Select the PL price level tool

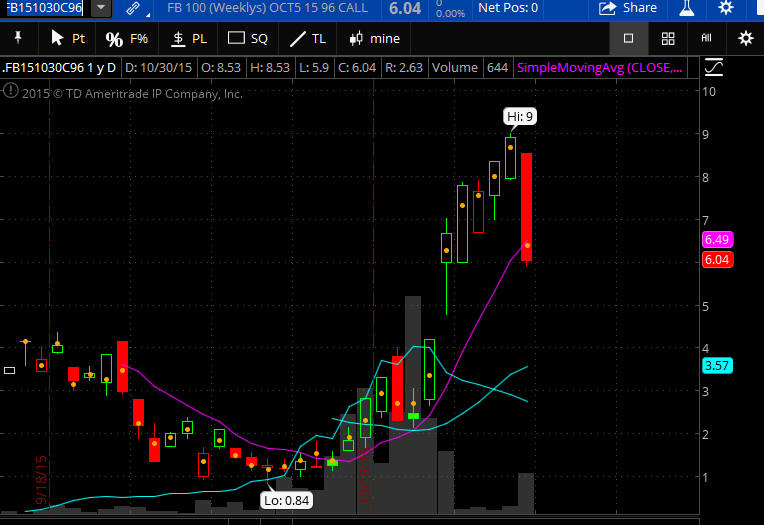189,39
